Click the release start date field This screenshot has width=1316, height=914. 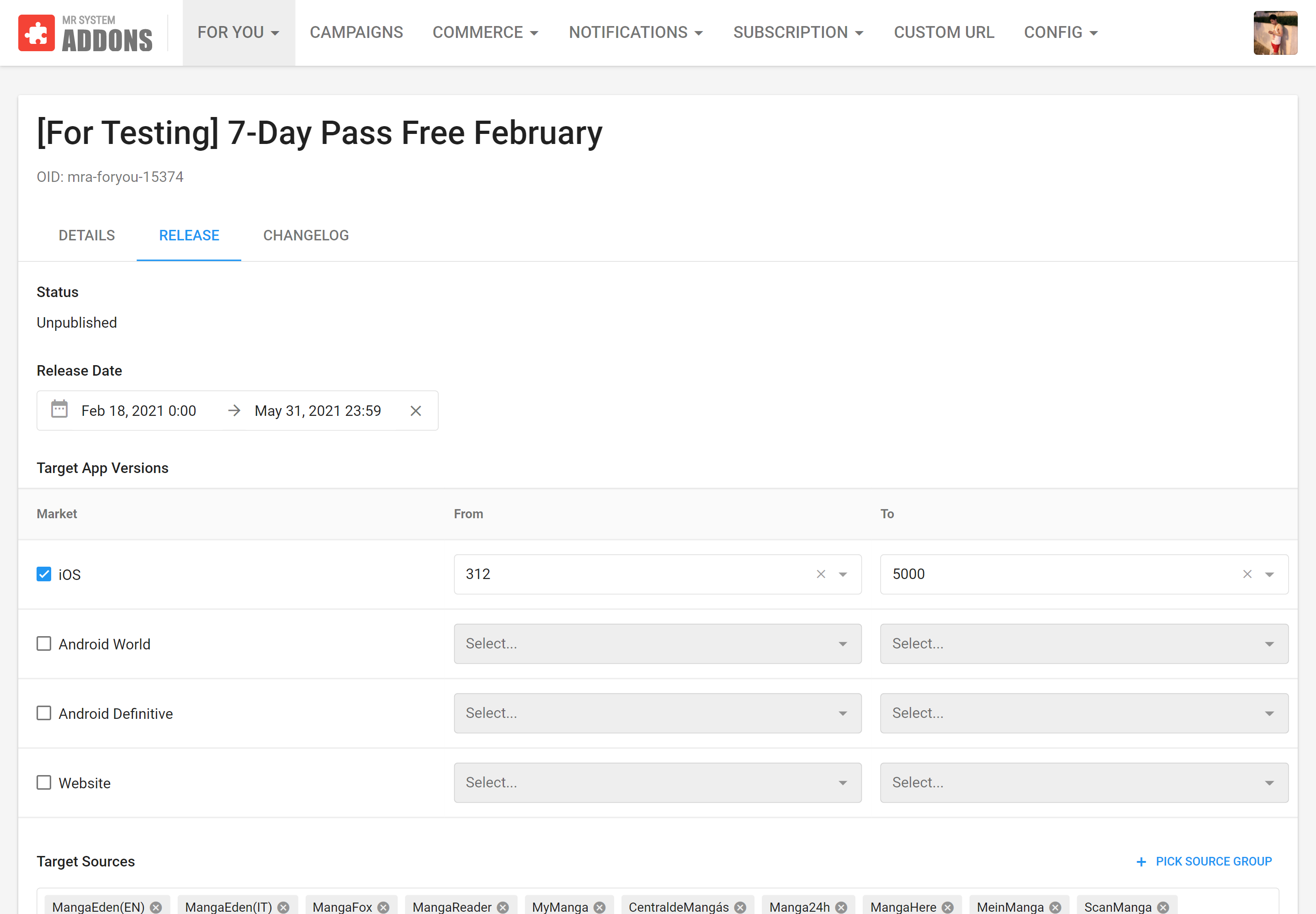coord(139,410)
